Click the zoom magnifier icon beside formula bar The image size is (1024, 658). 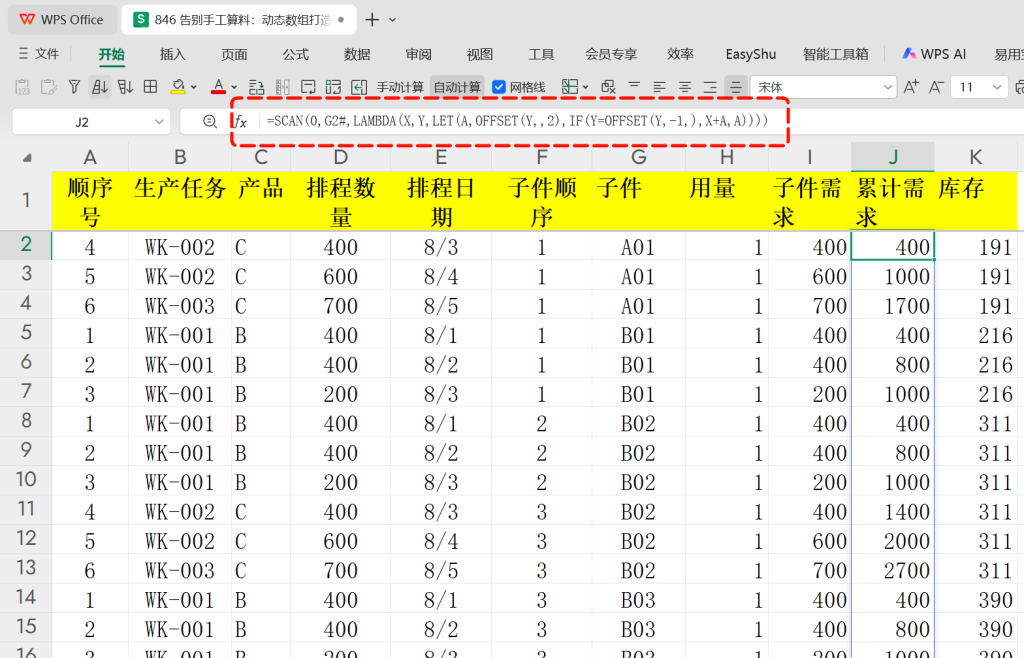[210, 121]
